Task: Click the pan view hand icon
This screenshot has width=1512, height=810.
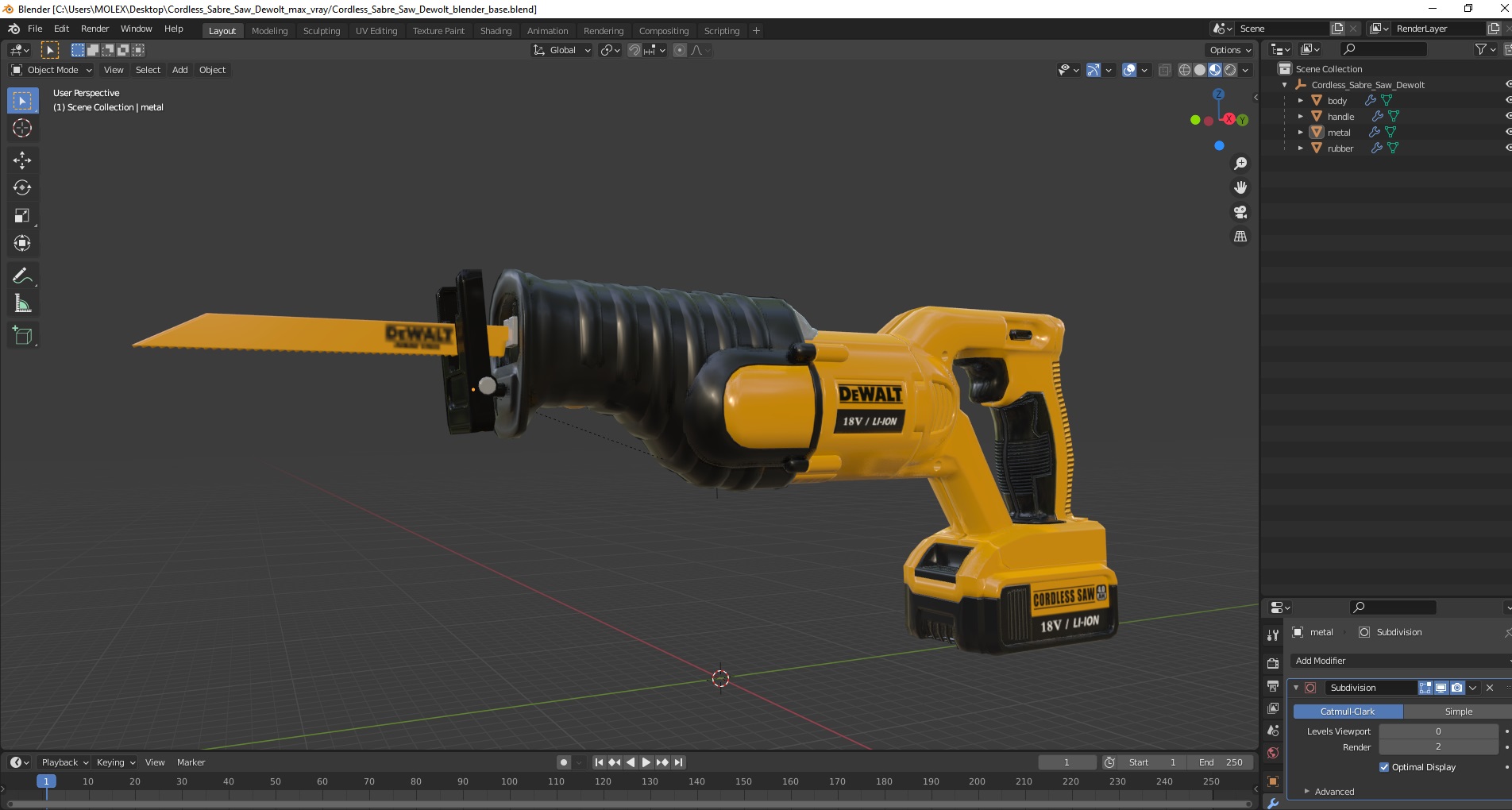Action: 1240,187
